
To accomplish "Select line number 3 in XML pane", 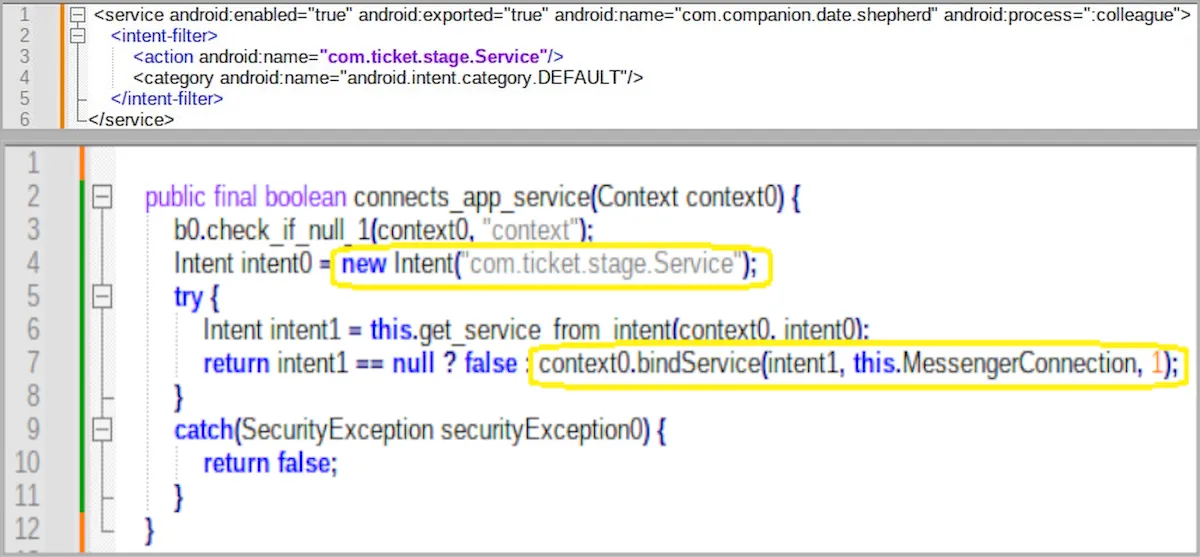I will pos(26,57).
